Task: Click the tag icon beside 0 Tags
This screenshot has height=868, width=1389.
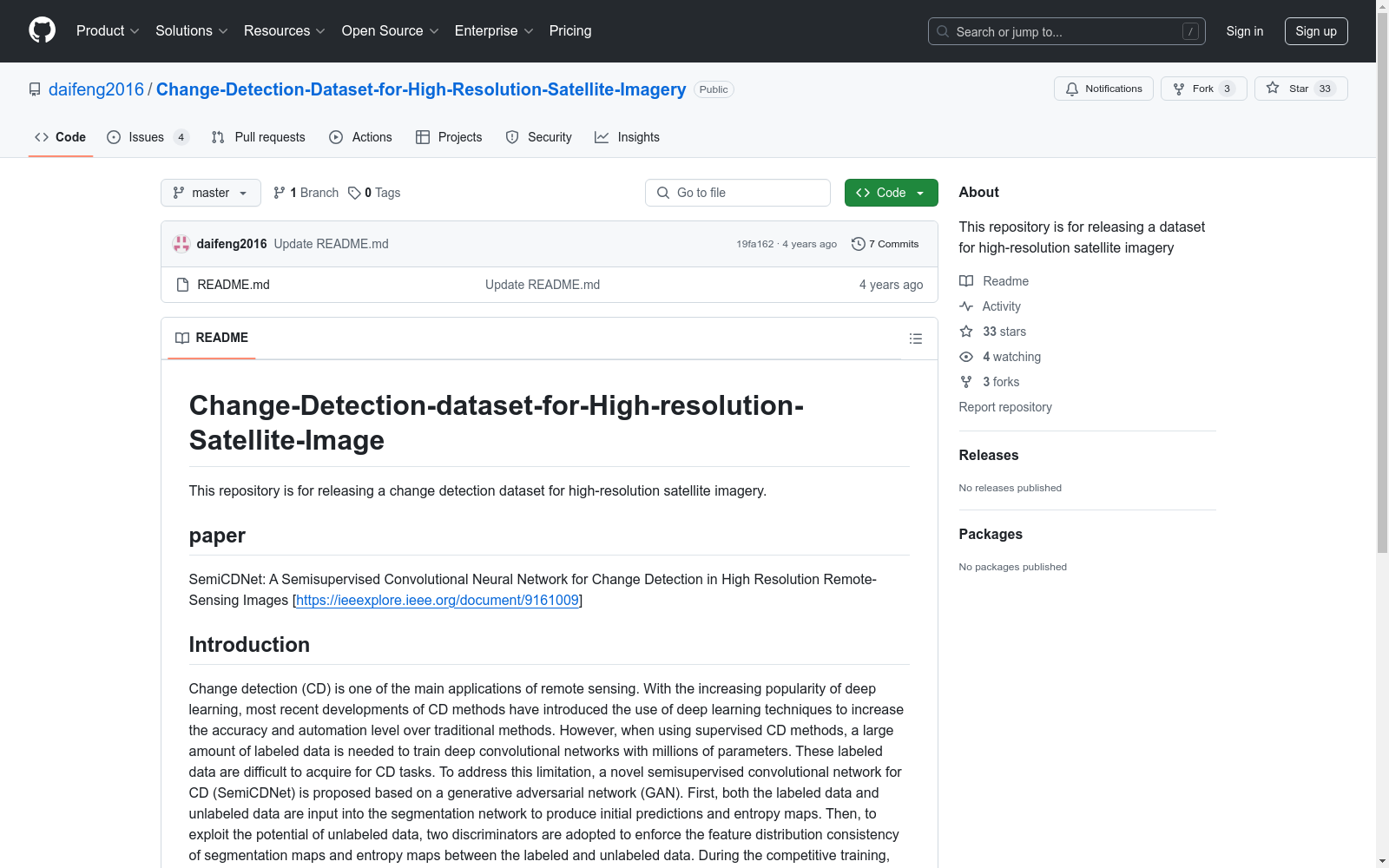Action: tap(354, 193)
